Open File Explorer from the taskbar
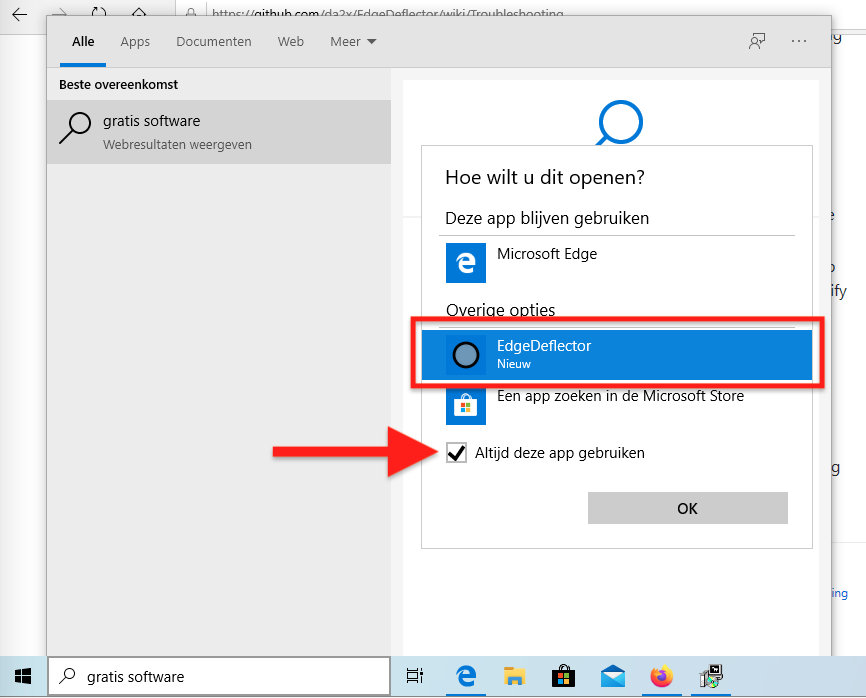 514,677
